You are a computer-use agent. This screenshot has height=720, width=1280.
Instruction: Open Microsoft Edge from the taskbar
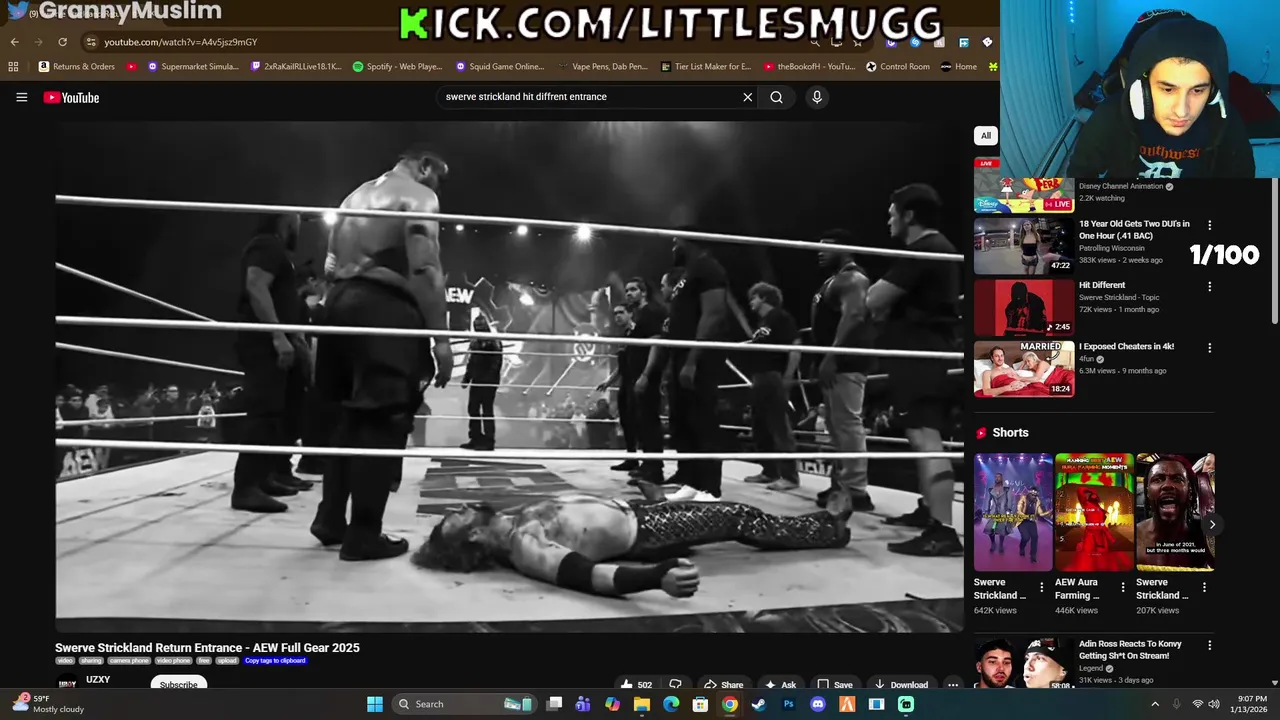[x=671, y=704]
